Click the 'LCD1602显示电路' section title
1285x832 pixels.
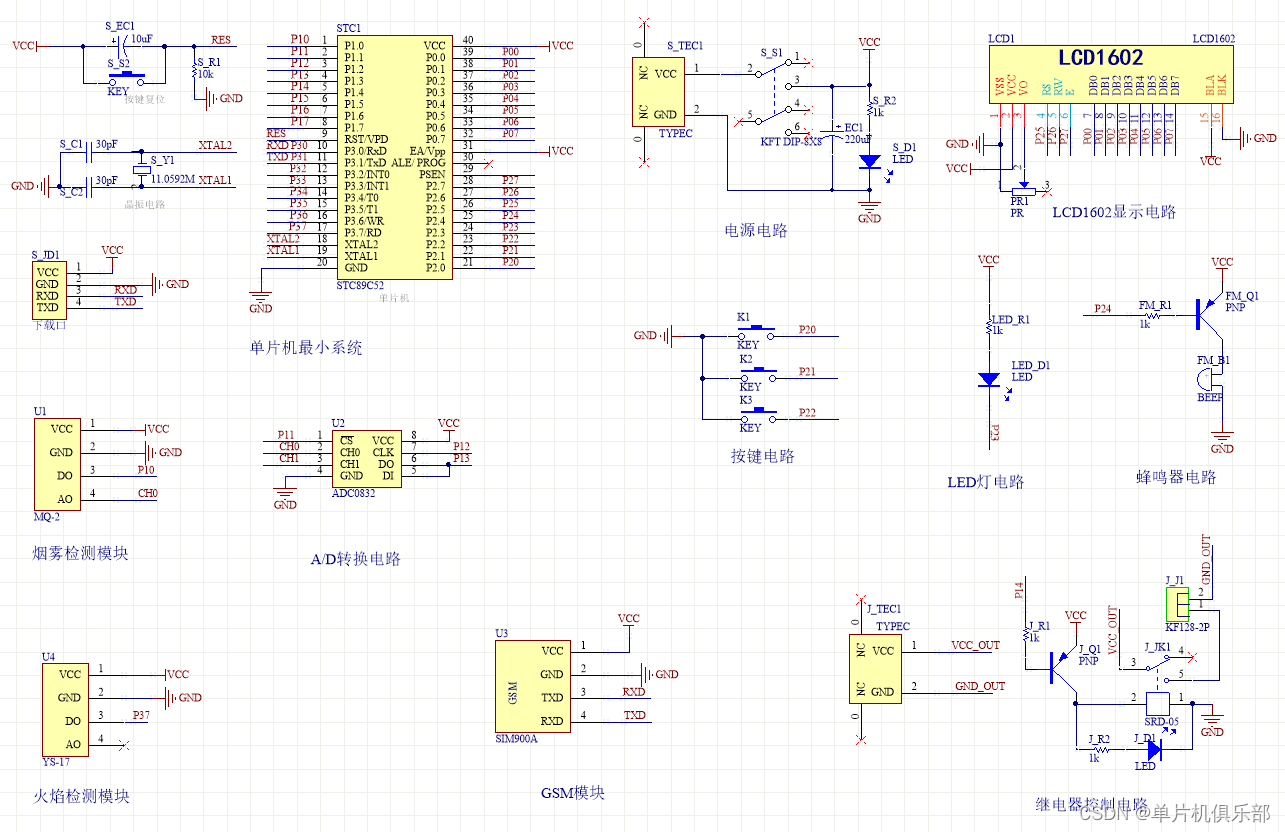pos(1114,212)
